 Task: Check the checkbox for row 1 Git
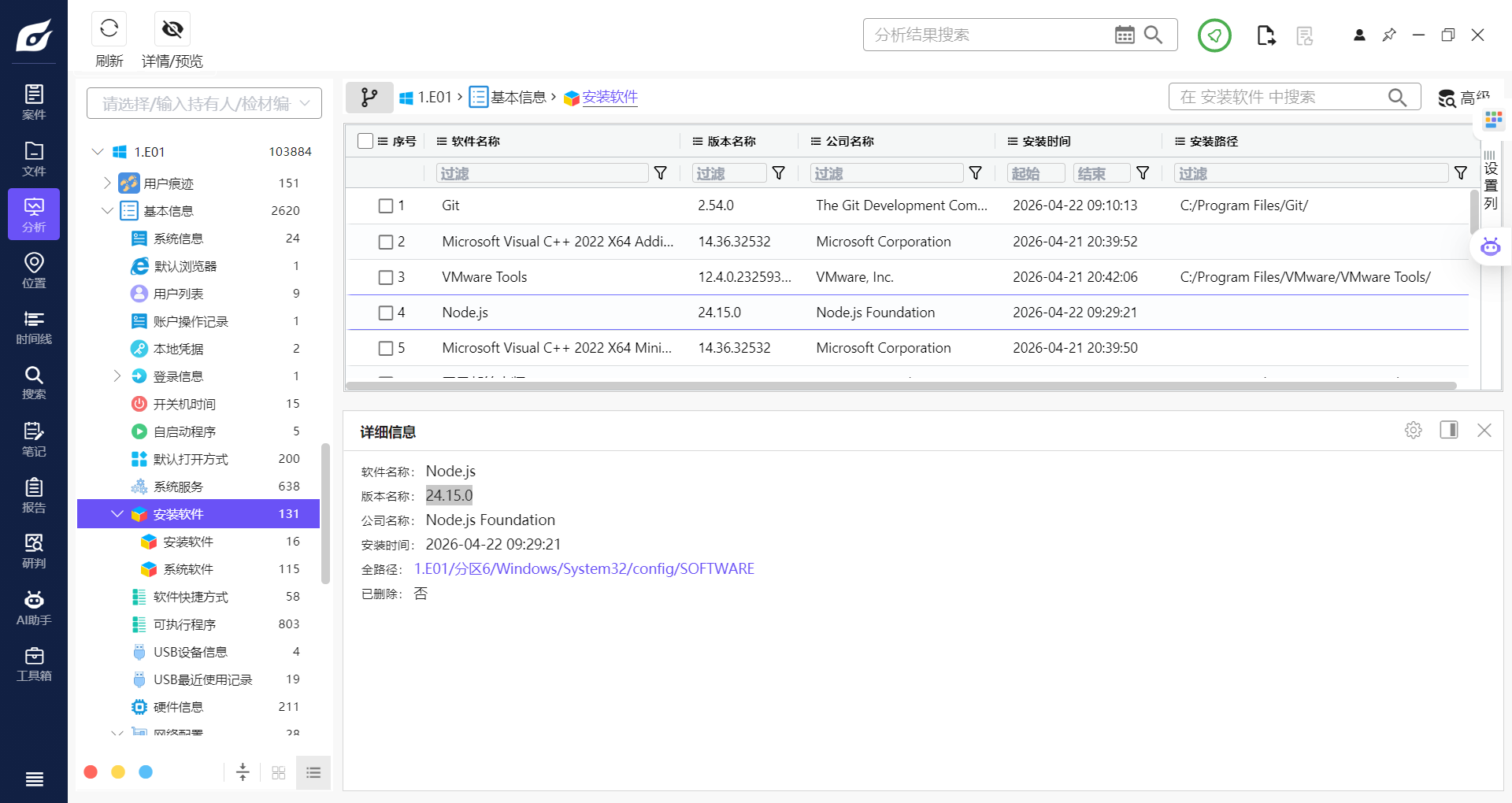386,206
